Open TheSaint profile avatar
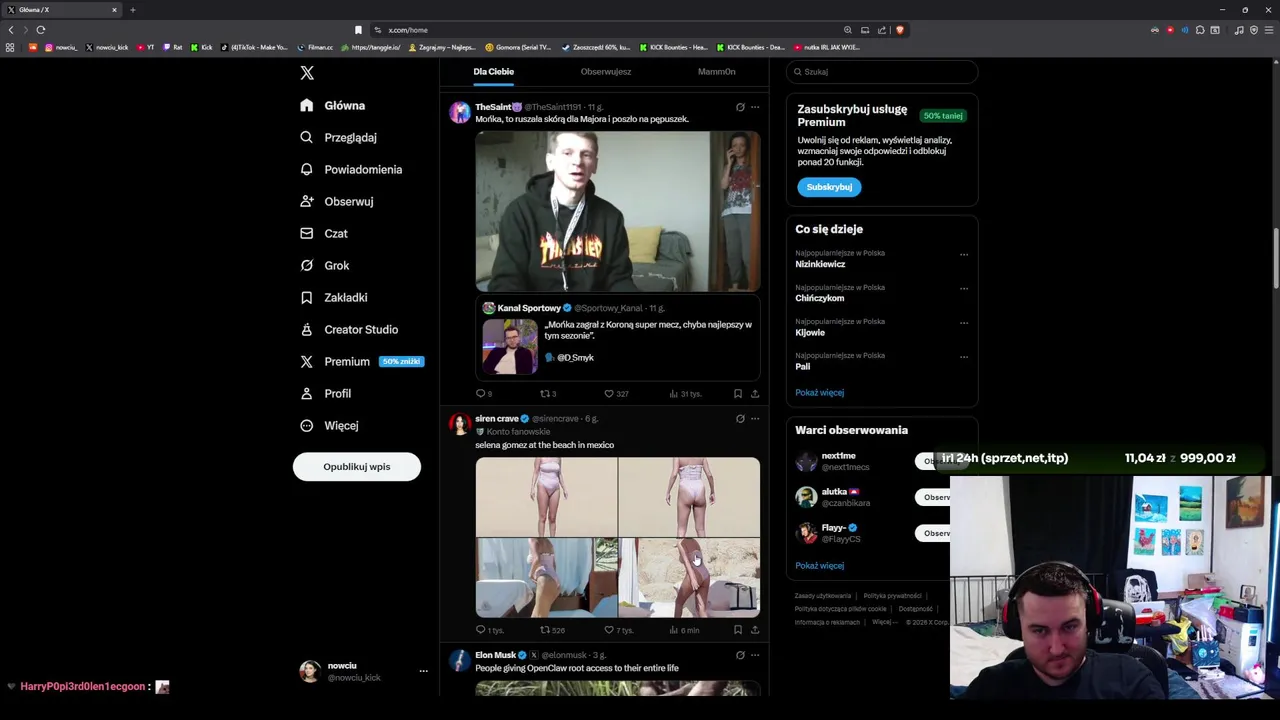The height and width of the screenshot is (720, 1280). click(459, 112)
